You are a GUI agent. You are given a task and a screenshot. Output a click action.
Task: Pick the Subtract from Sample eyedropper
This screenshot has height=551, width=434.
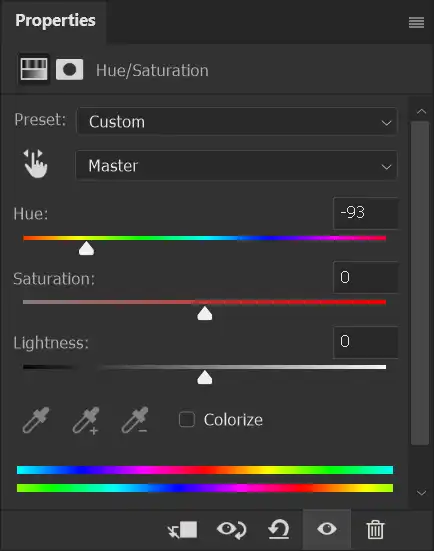click(x=135, y=420)
